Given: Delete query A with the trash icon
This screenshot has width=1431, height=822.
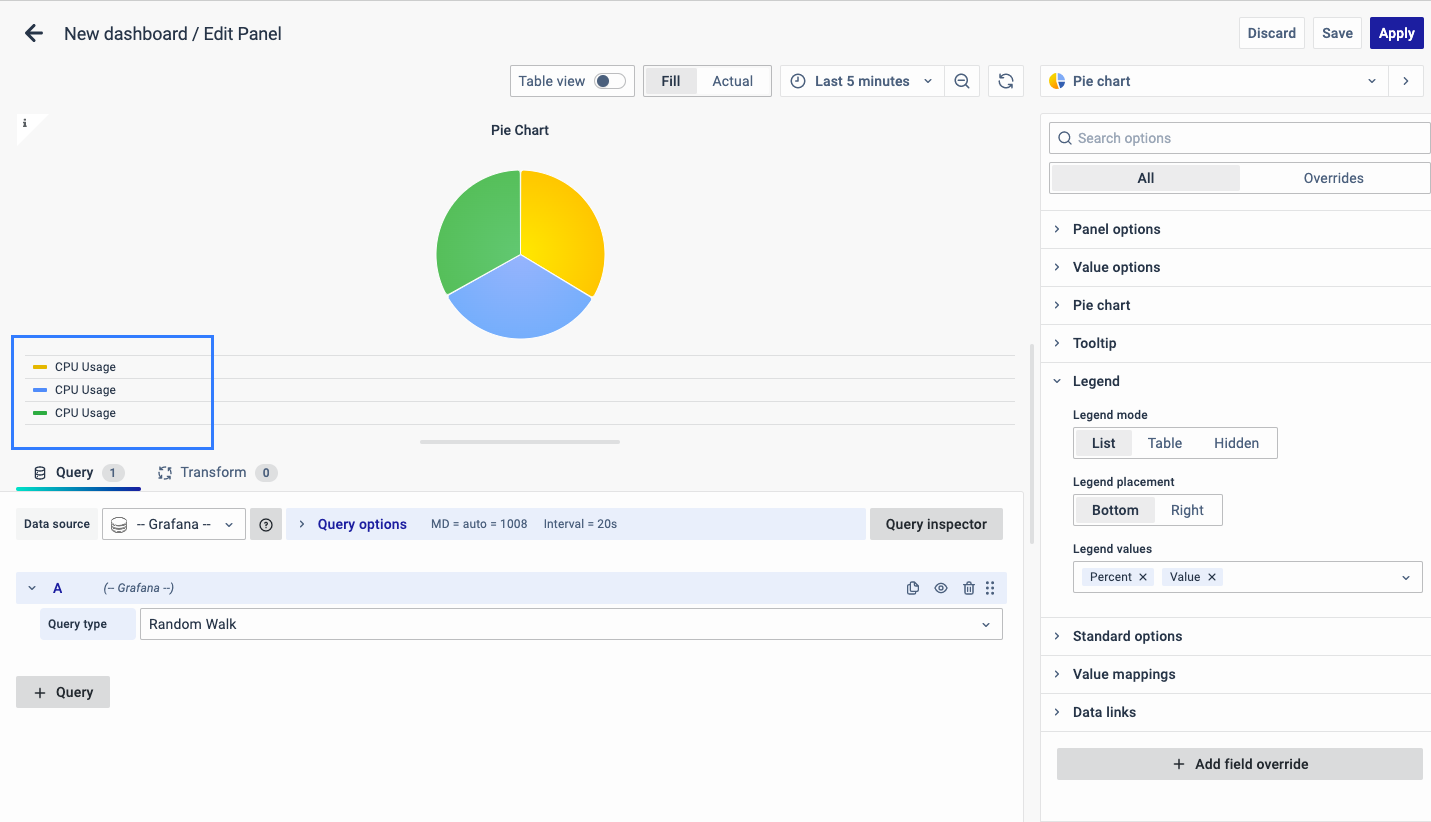Looking at the screenshot, I should coord(968,588).
